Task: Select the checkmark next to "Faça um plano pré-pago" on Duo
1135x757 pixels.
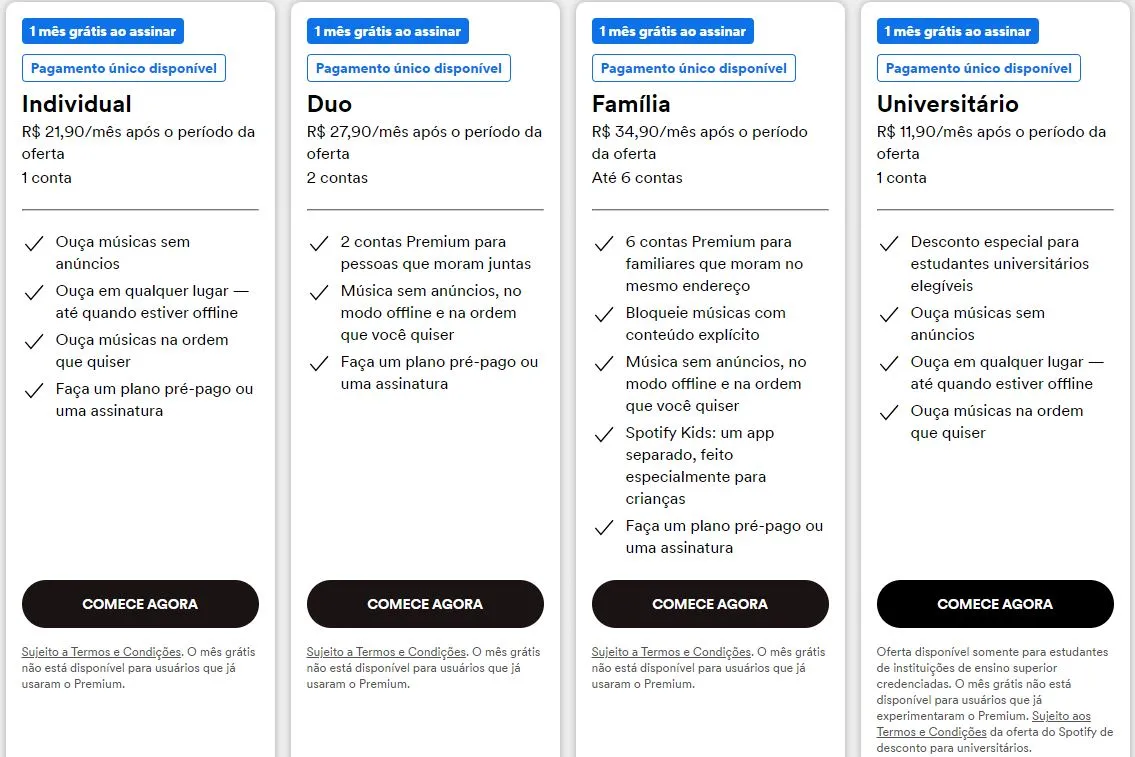Action: [x=318, y=363]
